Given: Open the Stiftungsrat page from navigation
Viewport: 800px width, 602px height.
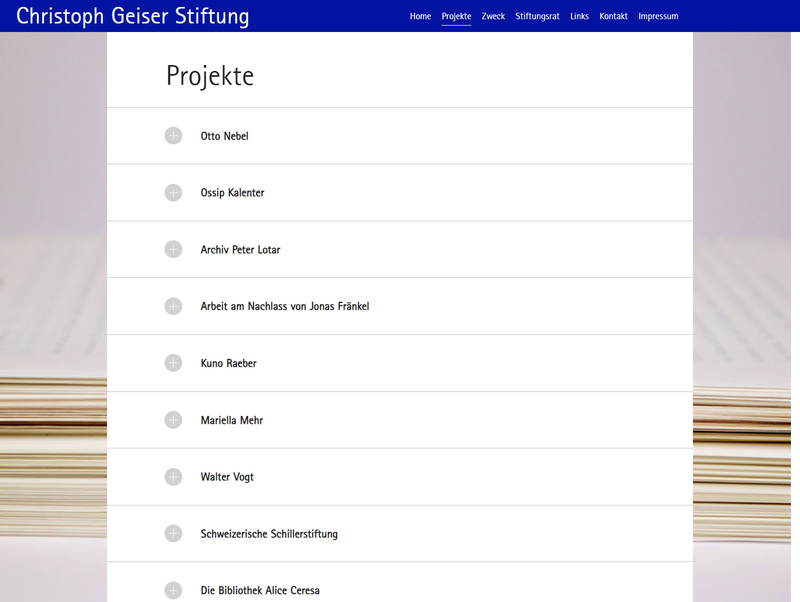Looking at the screenshot, I should tap(537, 17).
